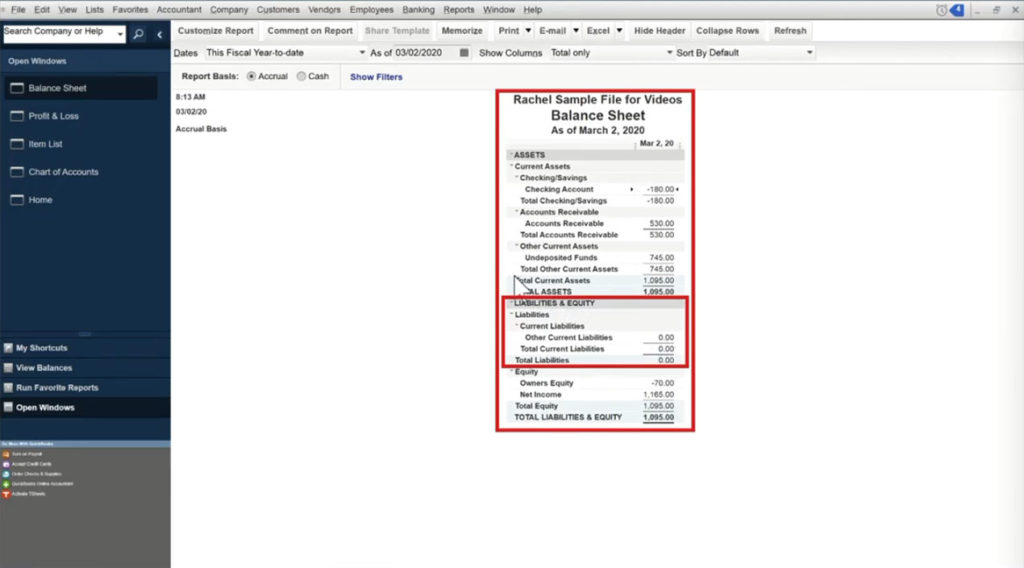Click the Turn on Payroll icon
The image size is (1024, 568).
(8, 454)
